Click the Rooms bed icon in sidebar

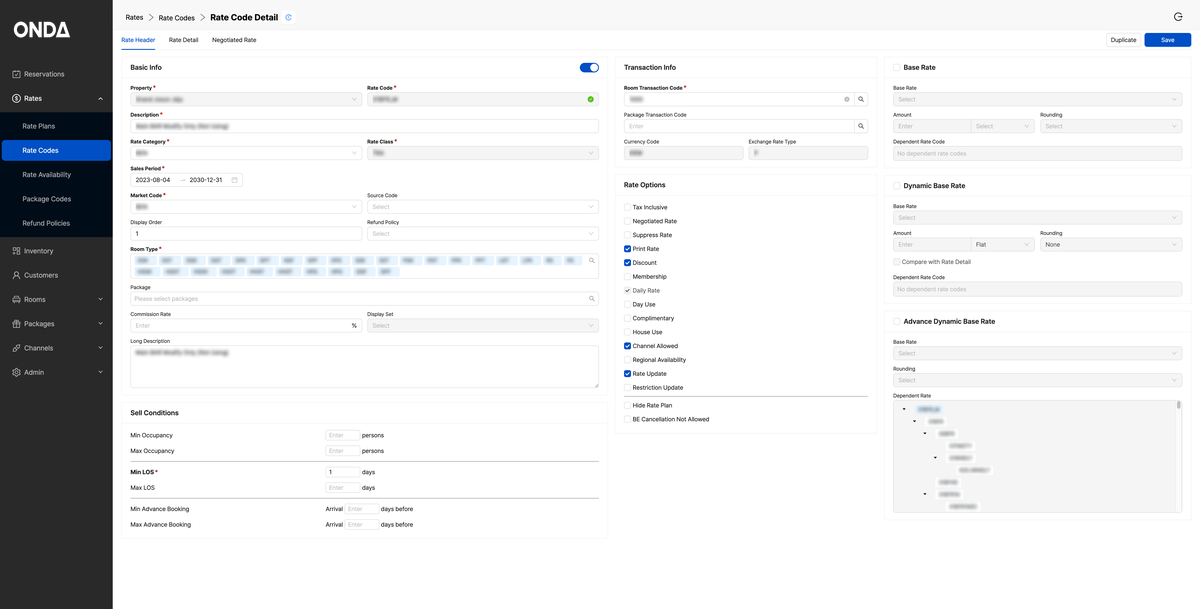pos(16,299)
